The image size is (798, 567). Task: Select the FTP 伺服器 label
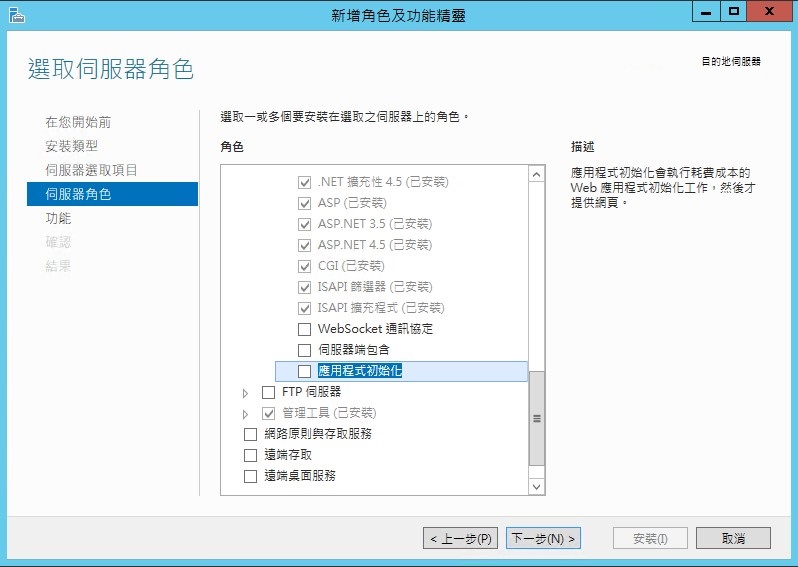(x=311, y=392)
